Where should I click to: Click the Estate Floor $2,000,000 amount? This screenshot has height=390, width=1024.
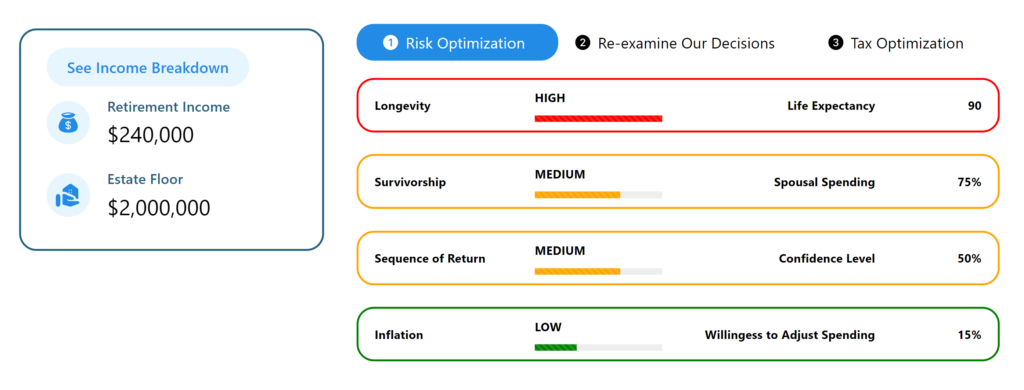coord(159,208)
